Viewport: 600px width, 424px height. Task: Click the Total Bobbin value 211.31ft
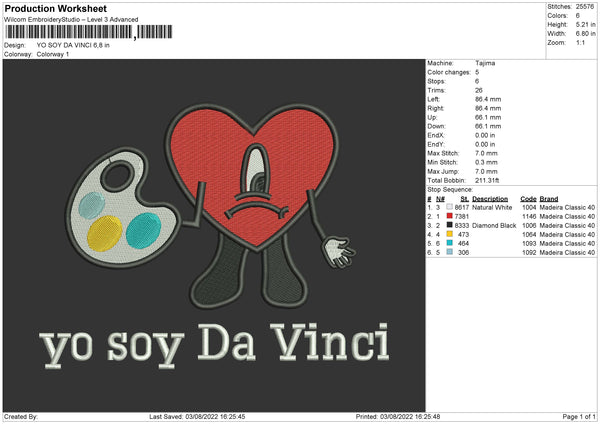pyautogui.click(x=487, y=180)
